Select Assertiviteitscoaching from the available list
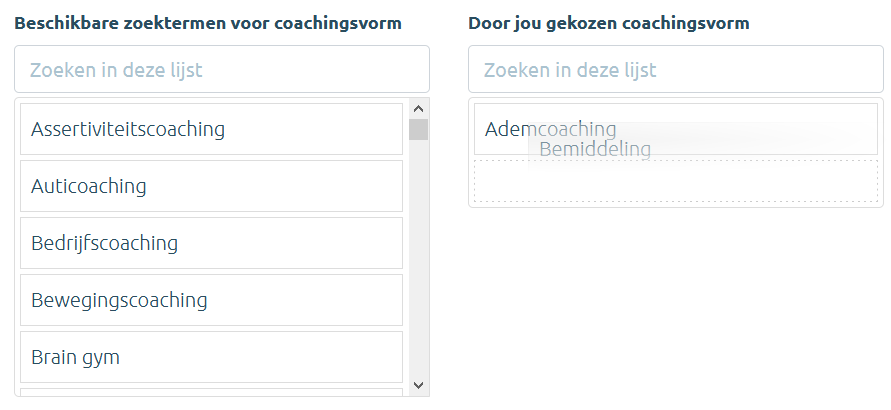This screenshot has height=410, width=891. (211, 129)
